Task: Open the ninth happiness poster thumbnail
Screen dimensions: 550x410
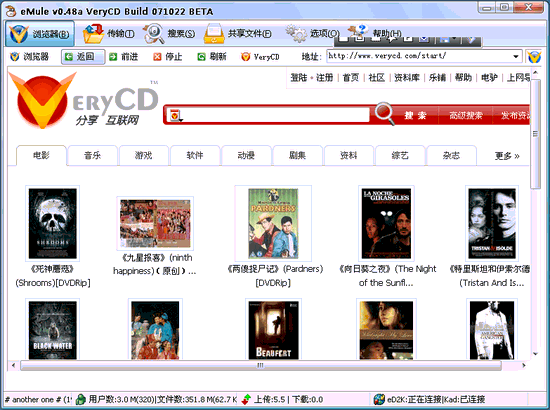Action: point(155,223)
